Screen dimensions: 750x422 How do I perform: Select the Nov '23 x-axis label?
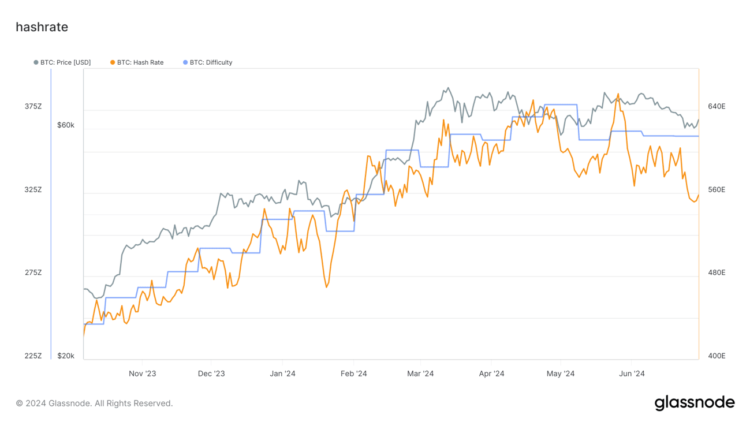143,375
